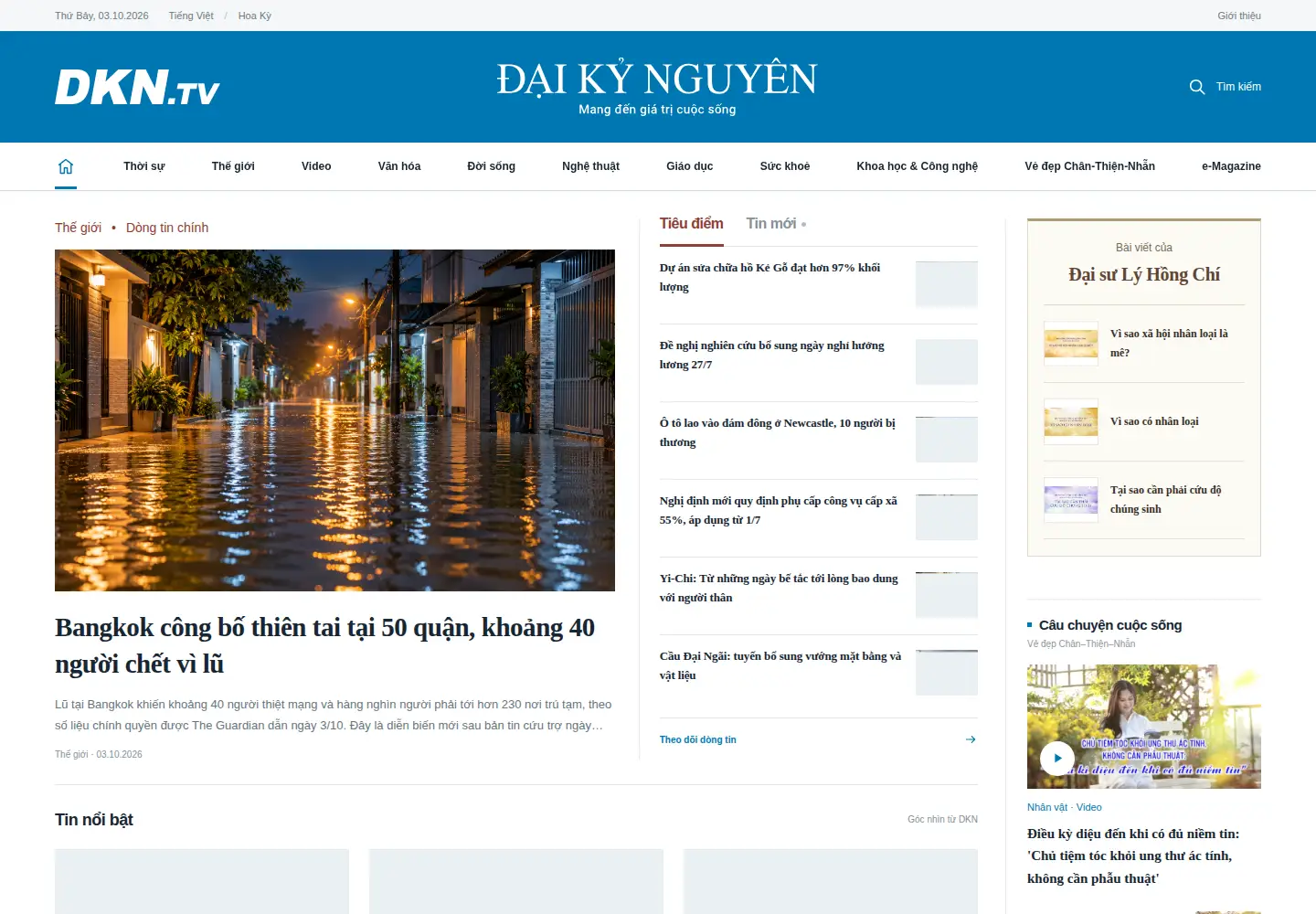Read the Bangkok công bố thiên tai headline
This screenshot has width=1316, height=914.
pos(325,645)
